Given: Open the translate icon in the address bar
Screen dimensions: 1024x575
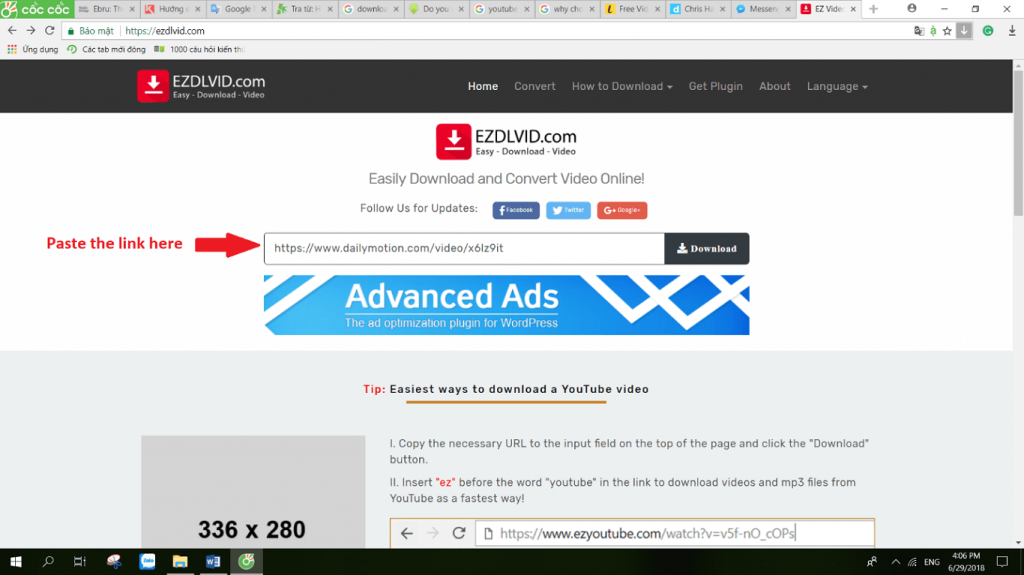Looking at the screenshot, I should 919,31.
